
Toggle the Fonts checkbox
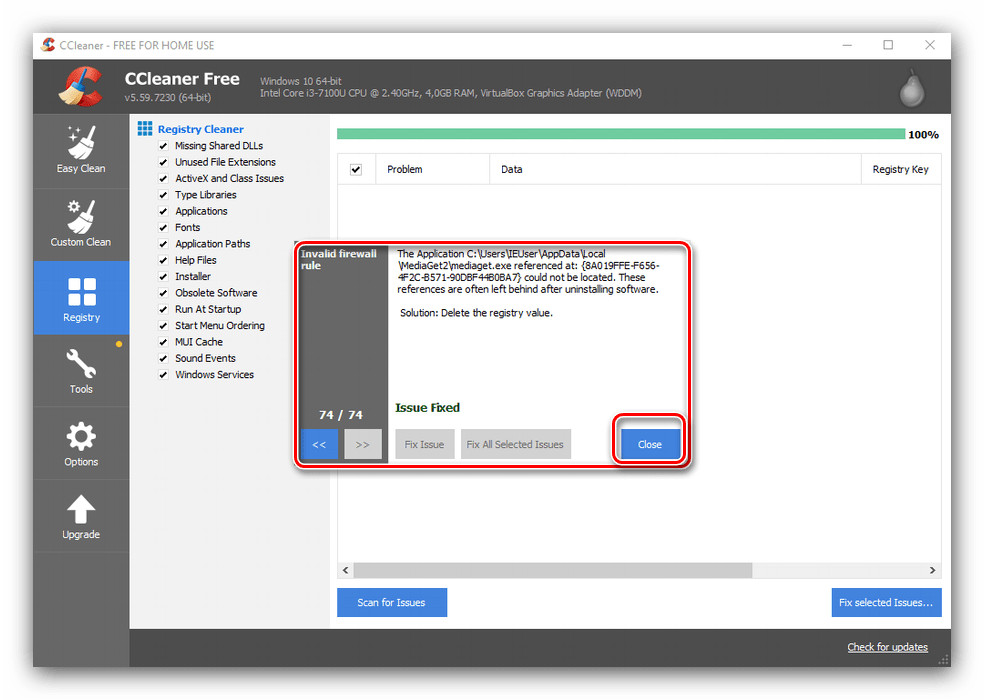click(163, 228)
